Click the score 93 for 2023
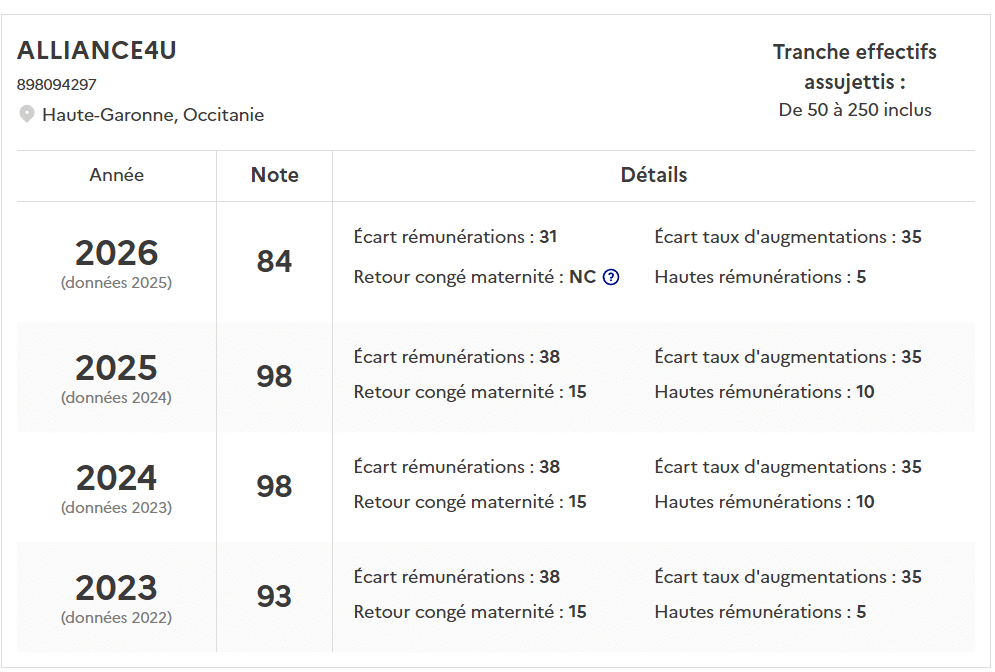The height and width of the screenshot is (672, 995). click(x=274, y=597)
